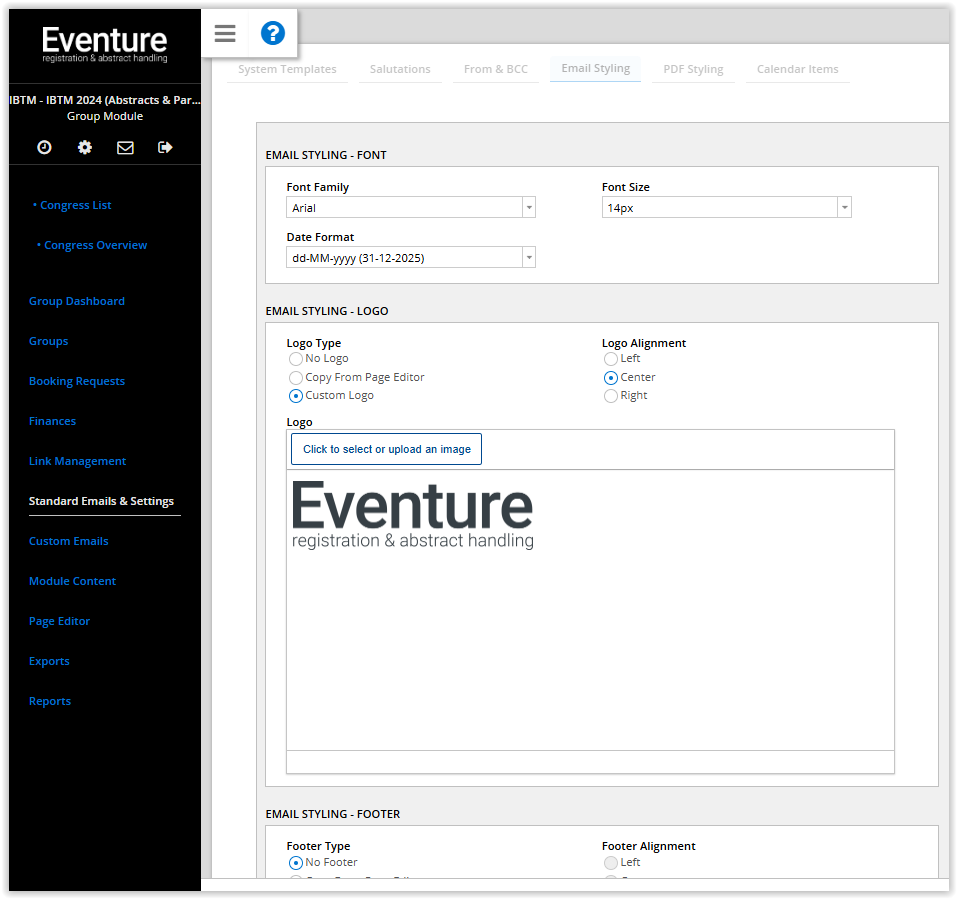Set Logo Alignment to Right
This screenshot has height=899, width=957.
pos(610,396)
